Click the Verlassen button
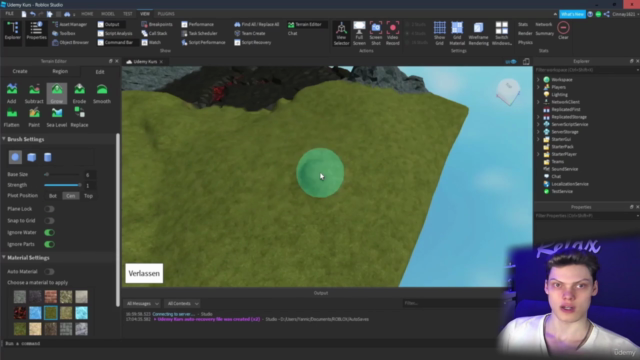 pos(144,273)
